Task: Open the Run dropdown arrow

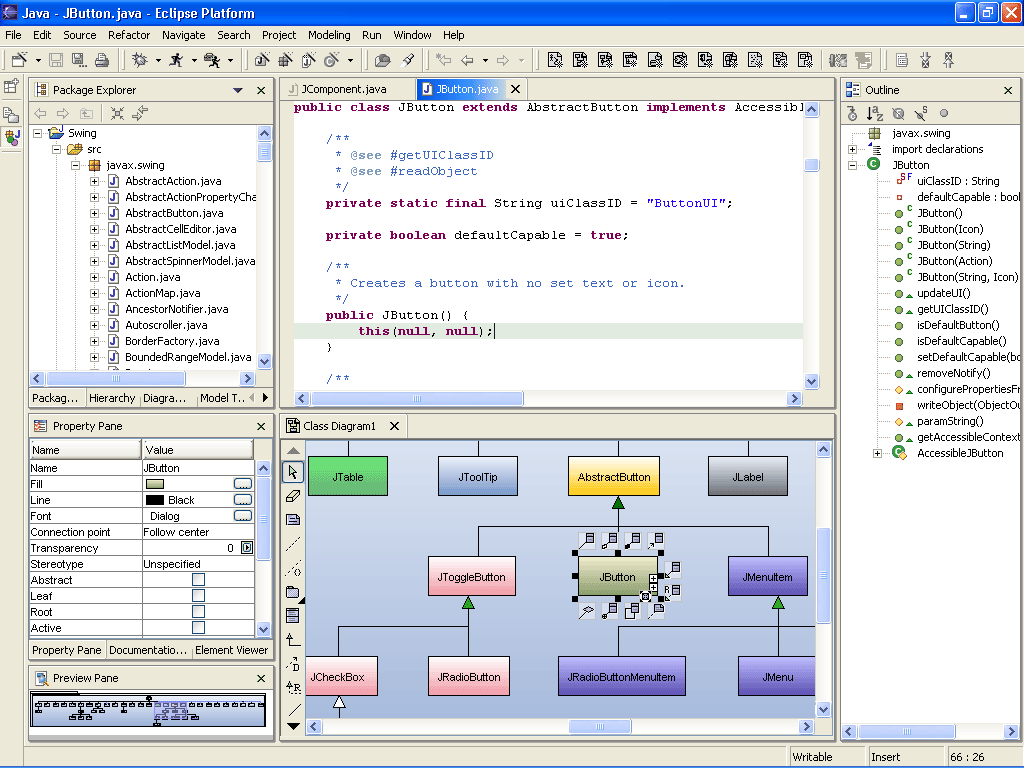Action: 194,61
